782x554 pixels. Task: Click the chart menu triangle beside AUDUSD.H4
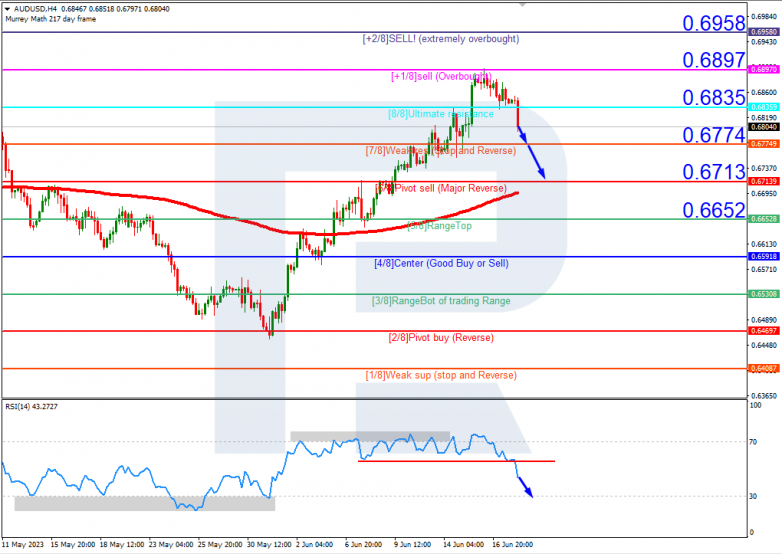tap(7, 9)
